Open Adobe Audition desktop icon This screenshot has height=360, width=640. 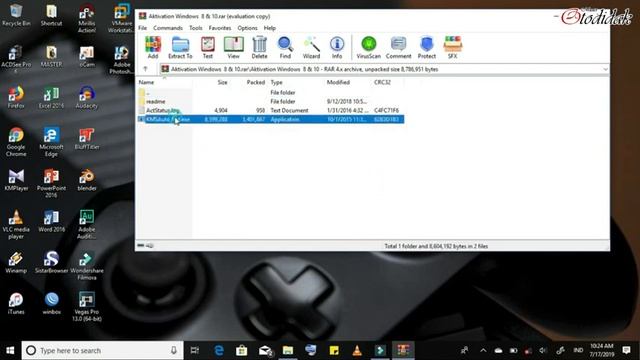click(87, 224)
